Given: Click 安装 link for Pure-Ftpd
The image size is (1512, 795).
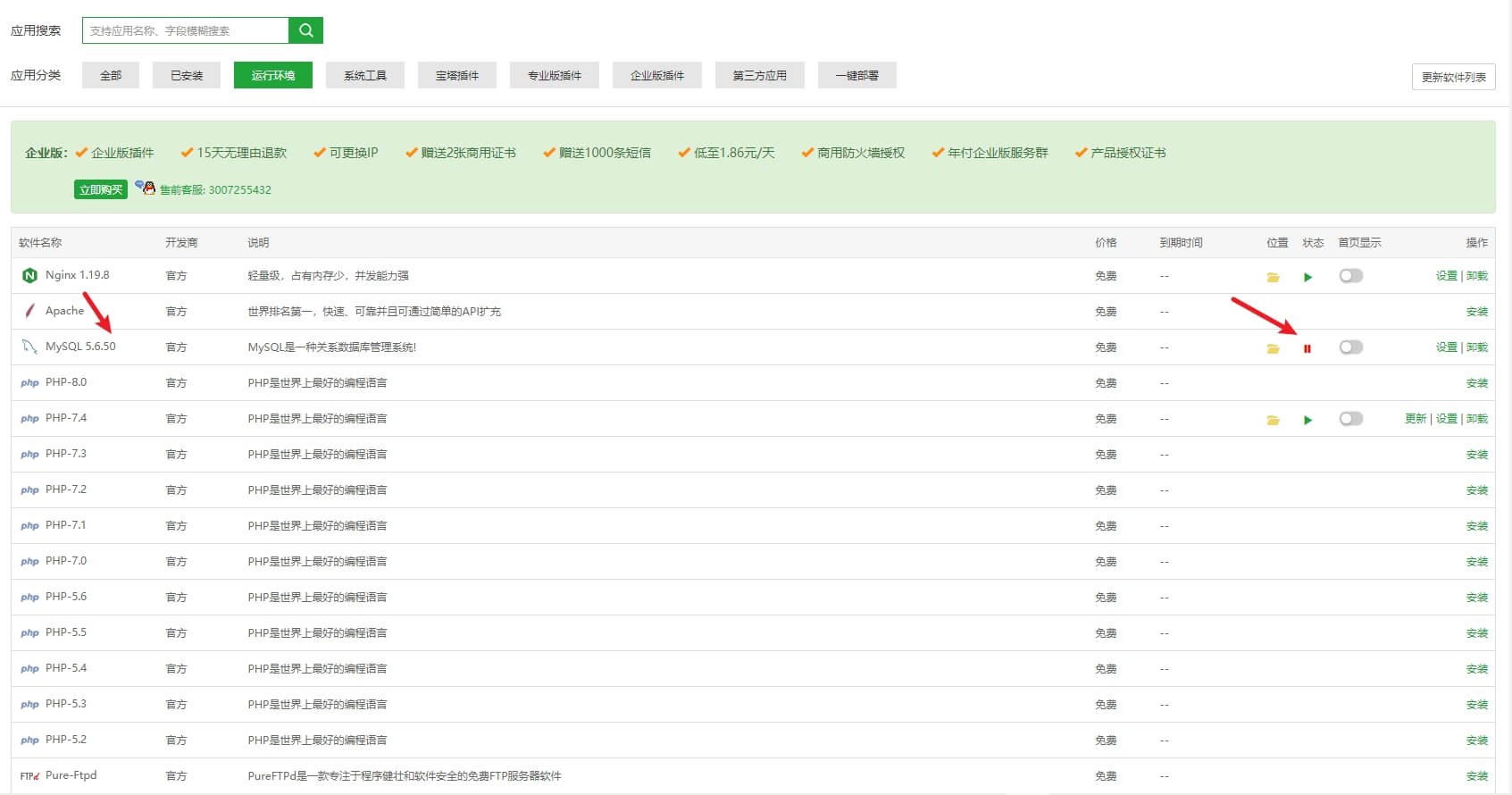Looking at the screenshot, I should tap(1477, 776).
